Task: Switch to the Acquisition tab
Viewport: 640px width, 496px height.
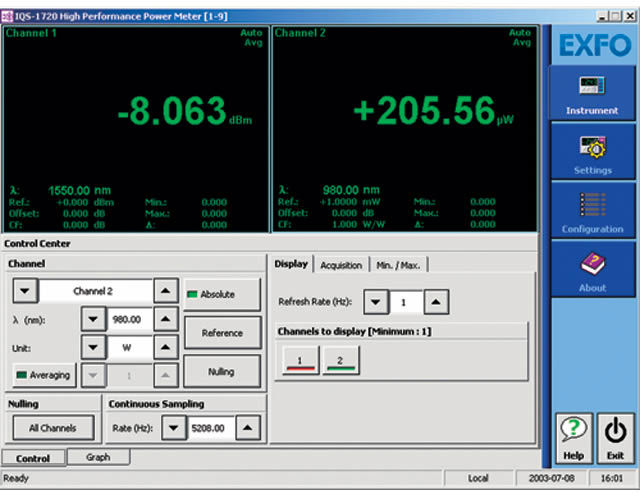Action: coord(341,265)
